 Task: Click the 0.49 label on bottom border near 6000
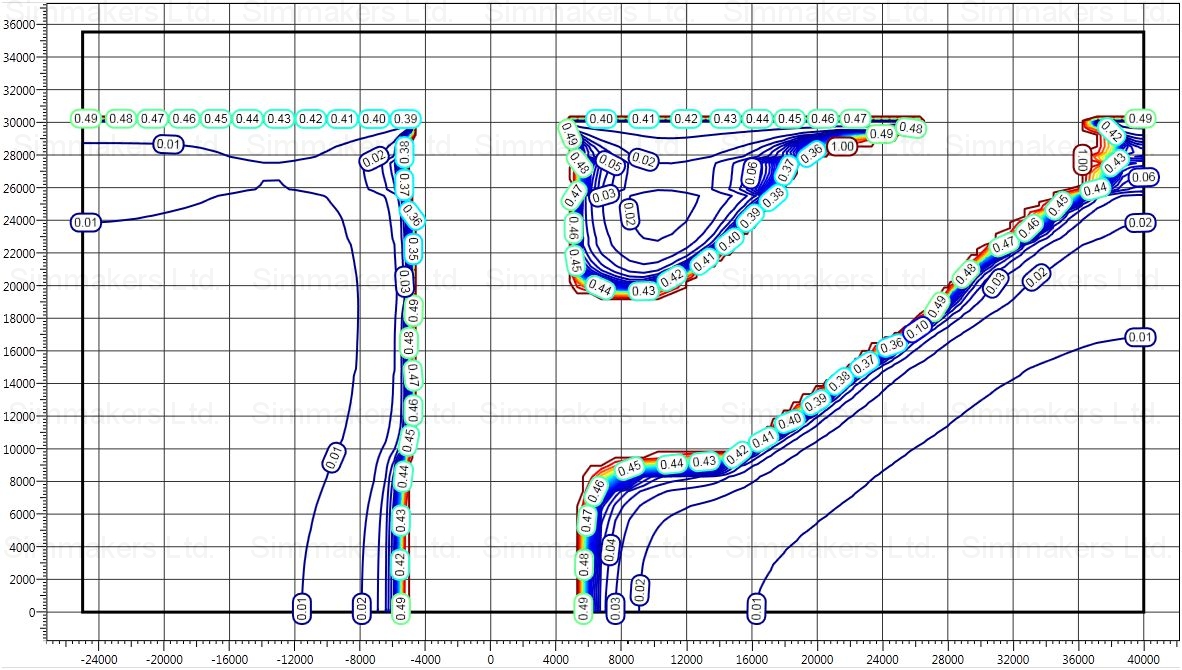[x=583, y=604]
